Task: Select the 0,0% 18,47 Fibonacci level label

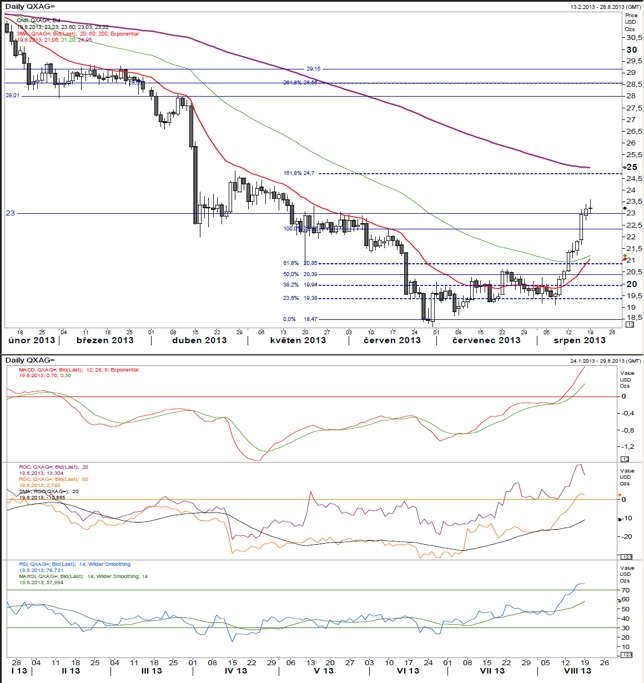Action: click(x=300, y=319)
